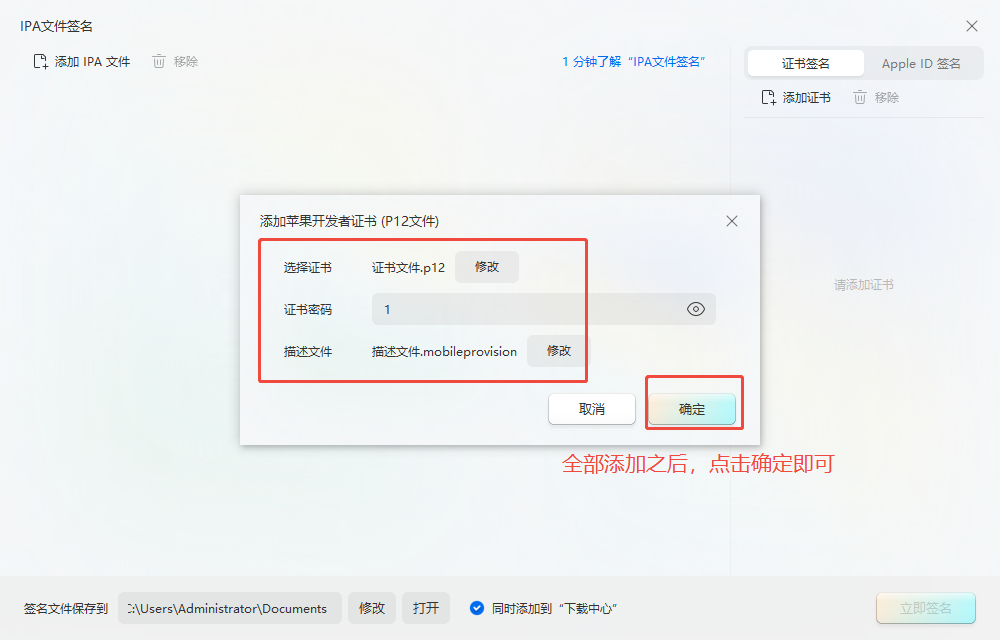Viewport: 1000px width, 640px height.
Task: Click the Add IPA file icon
Action: coord(40,62)
